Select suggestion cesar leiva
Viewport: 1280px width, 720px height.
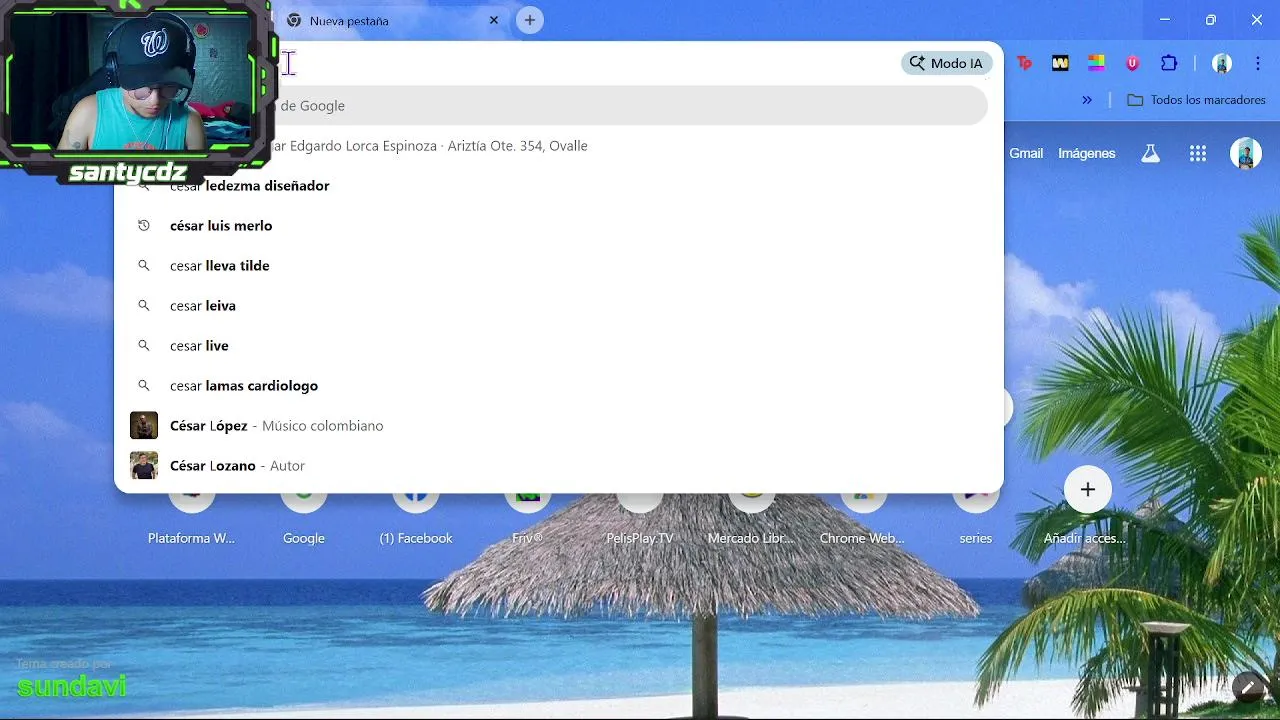[559, 306]
